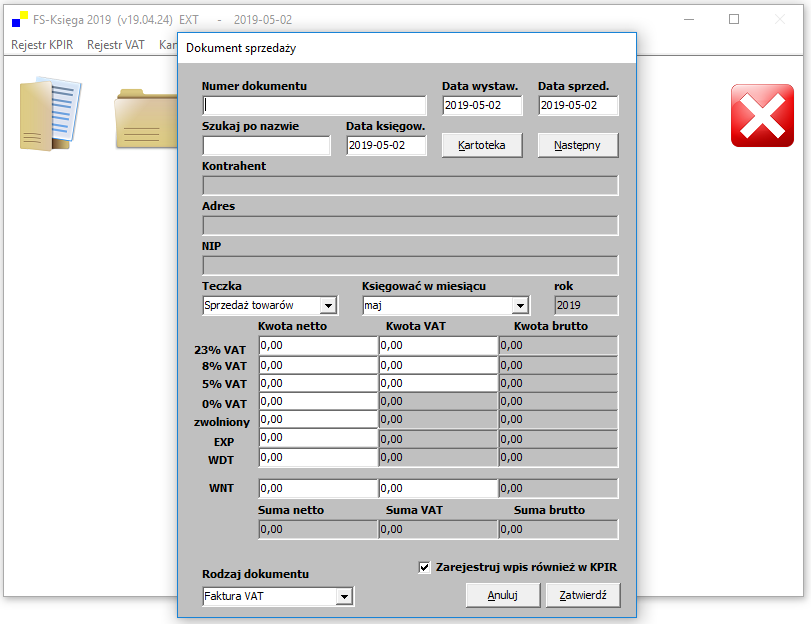Click the Adres field
This screenshot has height=624, width=811.
[x=411, y=226]
